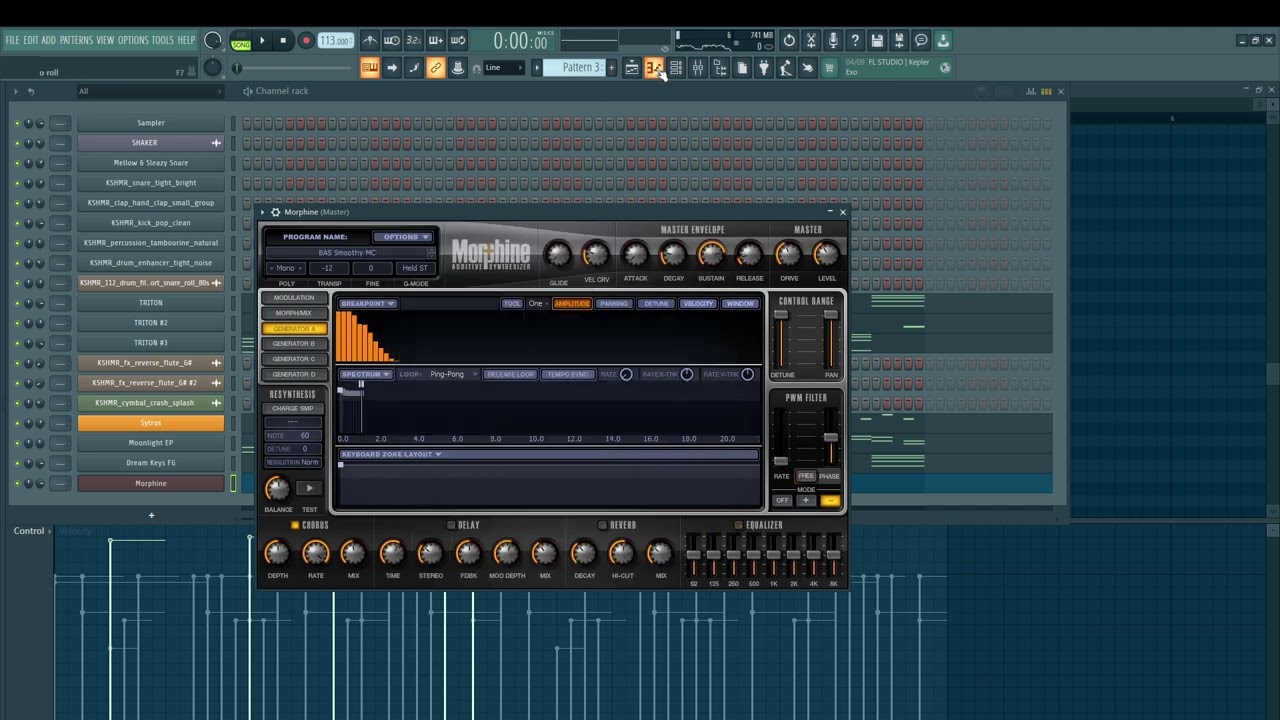
Task: Open Morphine OPTIONS dropdown
Action: [x=404, y=237]
